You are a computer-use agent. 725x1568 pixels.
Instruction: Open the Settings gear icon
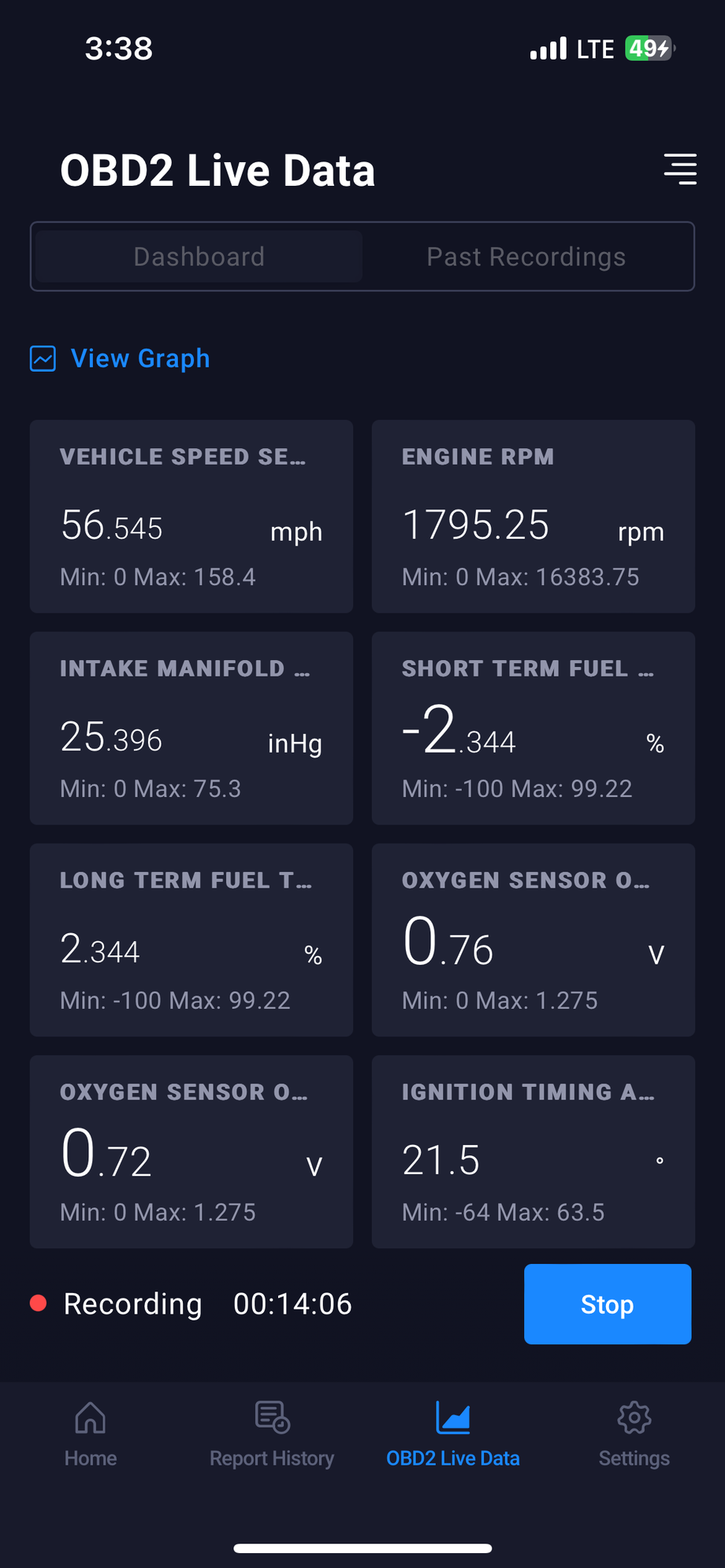point(634,1418)
